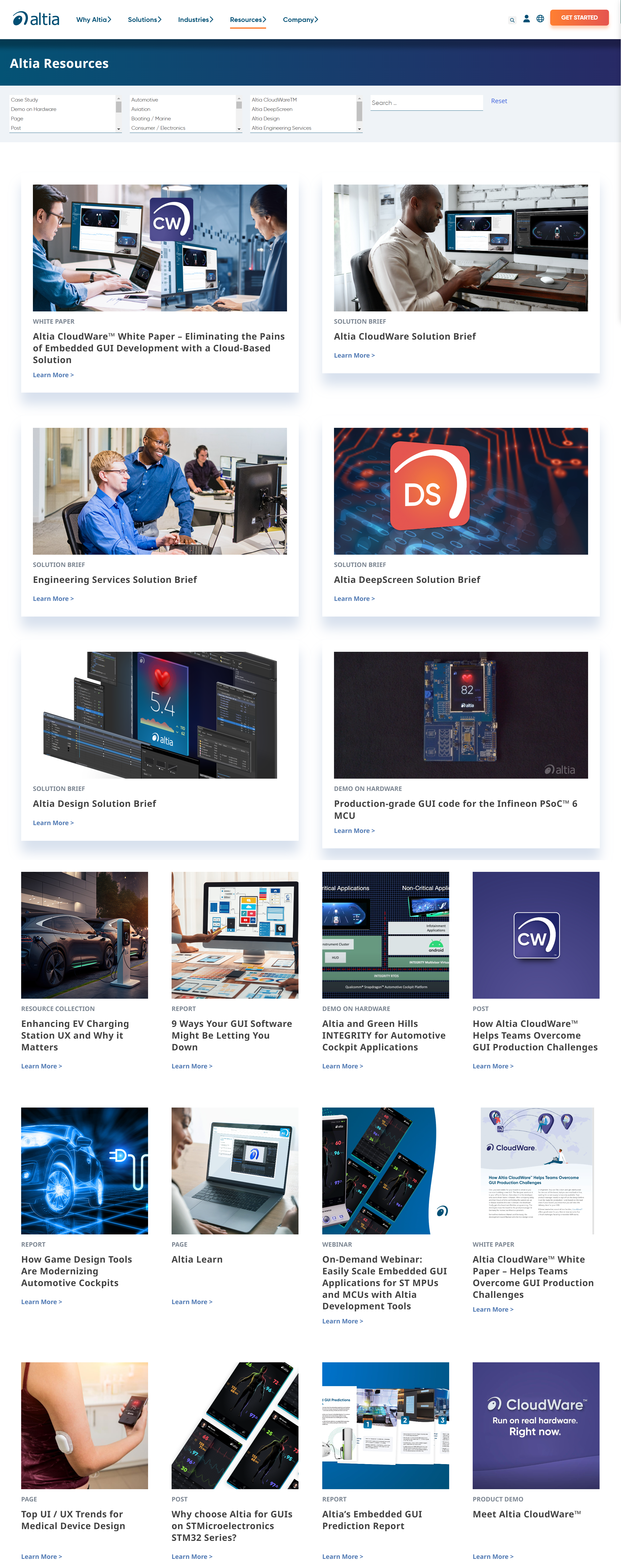621x1568 pixels.
Task: Select Altia DeepScreen product filter
Action: pyautogui.click(x=303, y=110)
